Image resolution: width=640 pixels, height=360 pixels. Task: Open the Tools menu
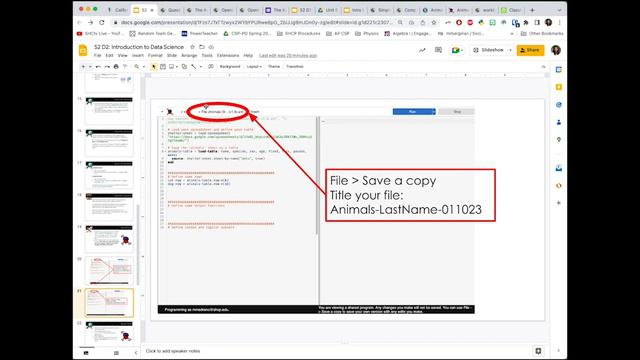click(x=207, y=56)
